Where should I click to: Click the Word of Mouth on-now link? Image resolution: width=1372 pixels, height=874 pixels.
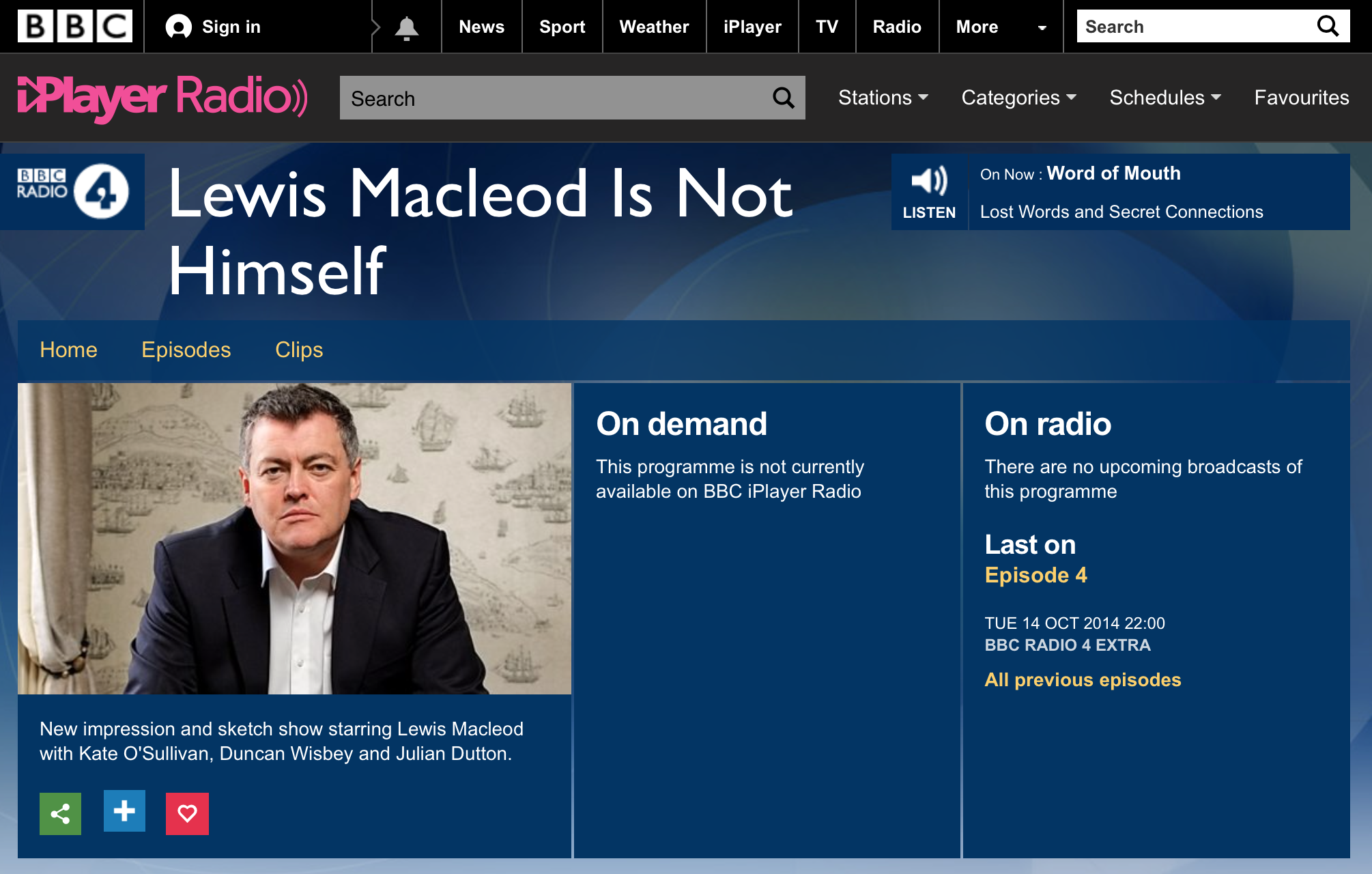[1113, 173]
